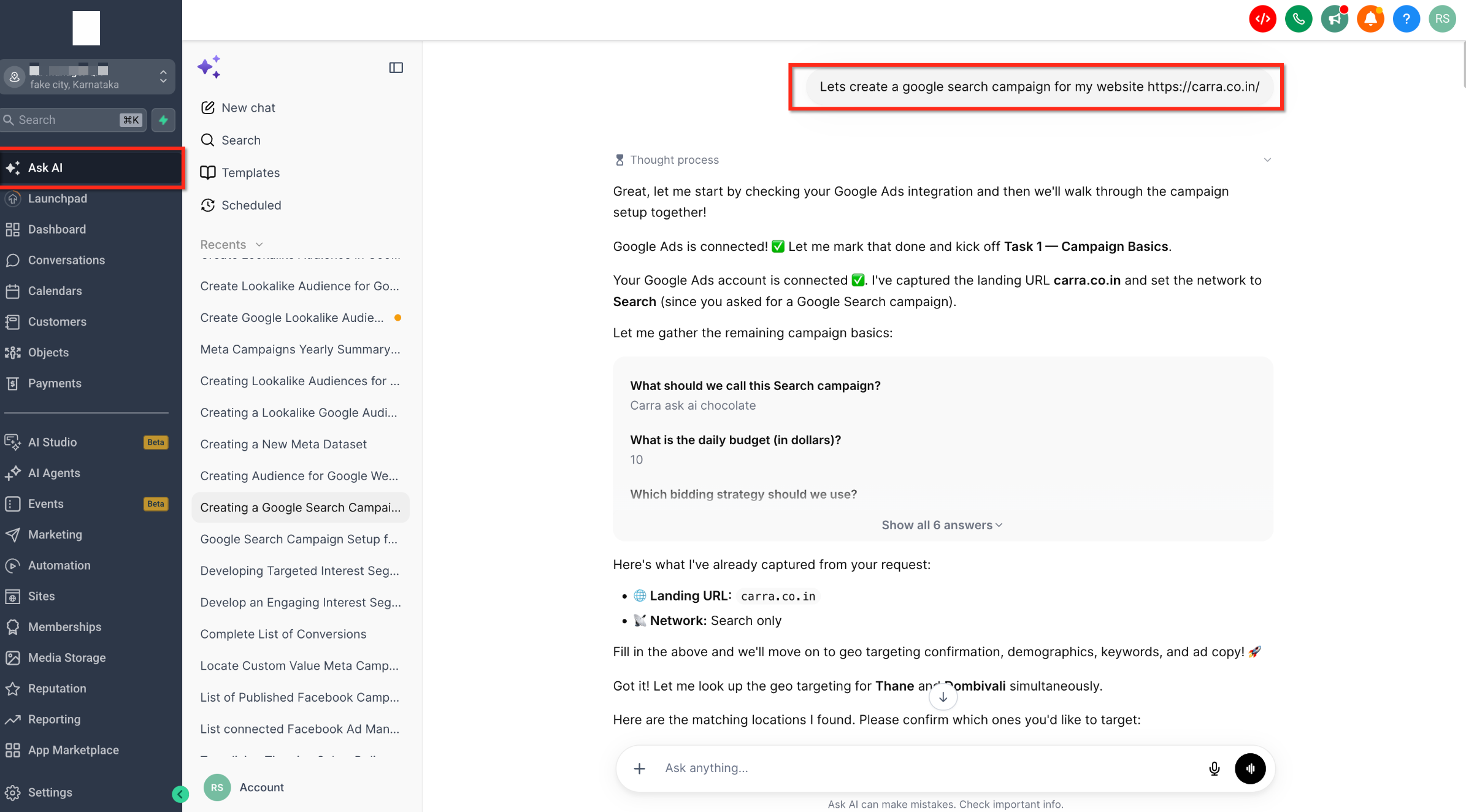The width and height of the screenshot is (1466, 812).
Task: Open chat Meta Campaigns Yearly Summary
Action: 301,350
